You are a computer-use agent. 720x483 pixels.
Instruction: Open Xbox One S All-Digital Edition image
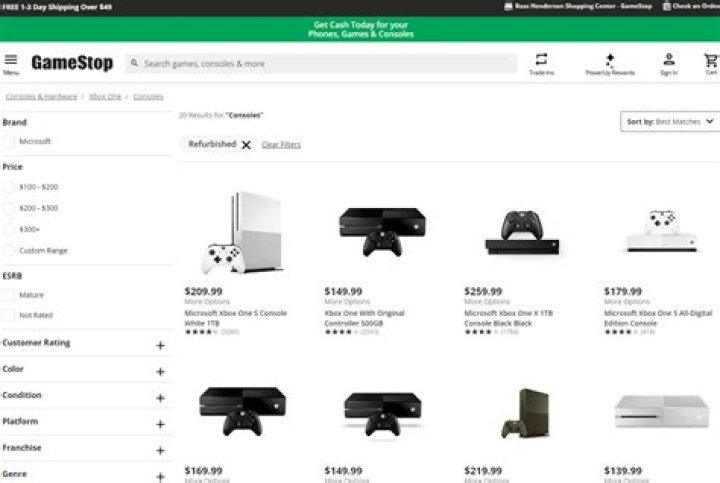(662, 231)
